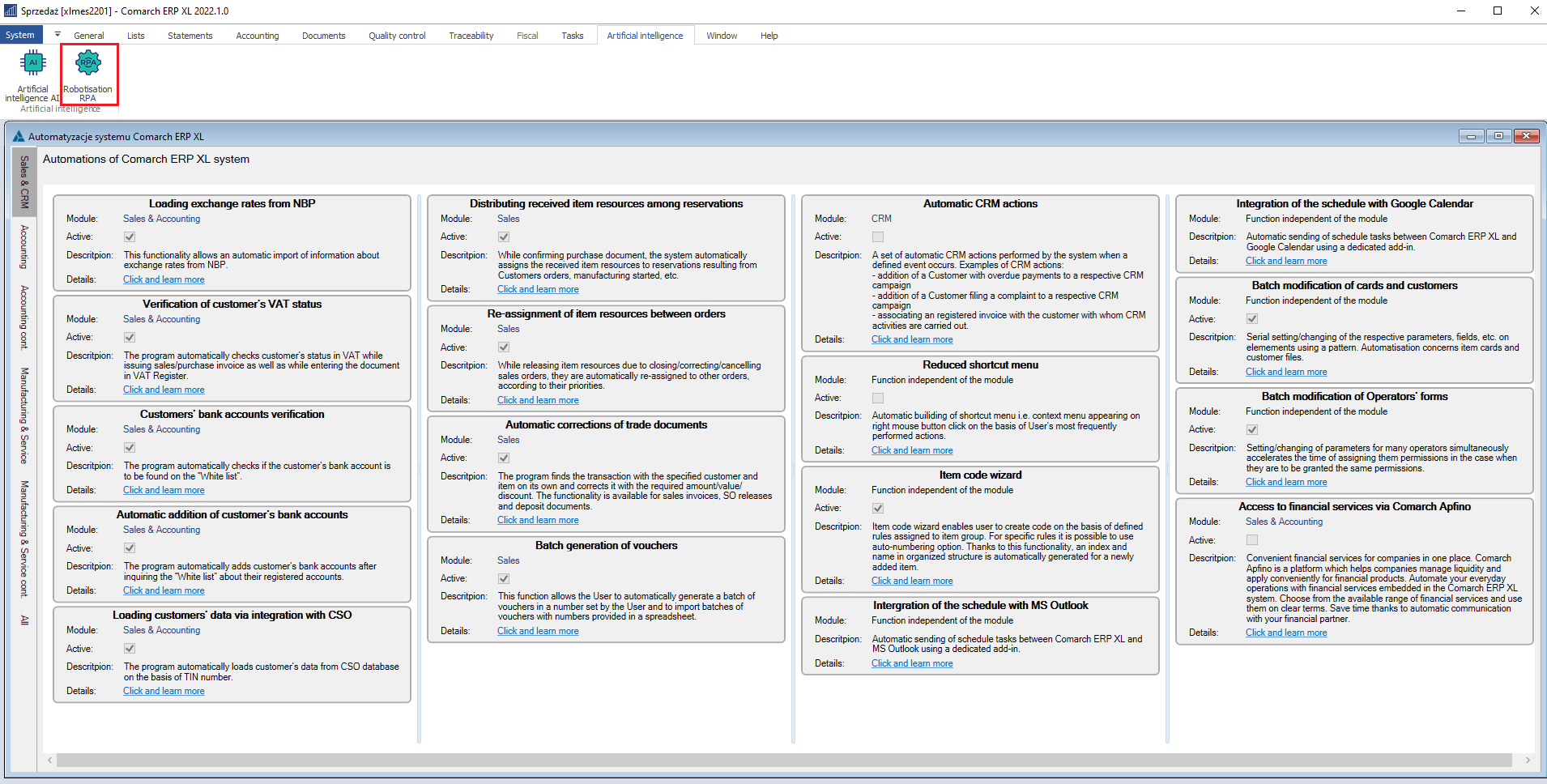Open learn more link for Batch generation of vouchers
The width and height of the screenshot is (1547, 784).
point(538,631)
